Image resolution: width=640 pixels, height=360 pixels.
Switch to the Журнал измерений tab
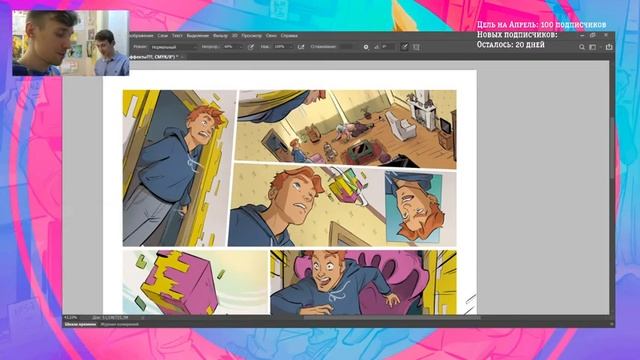click(120, 324)
